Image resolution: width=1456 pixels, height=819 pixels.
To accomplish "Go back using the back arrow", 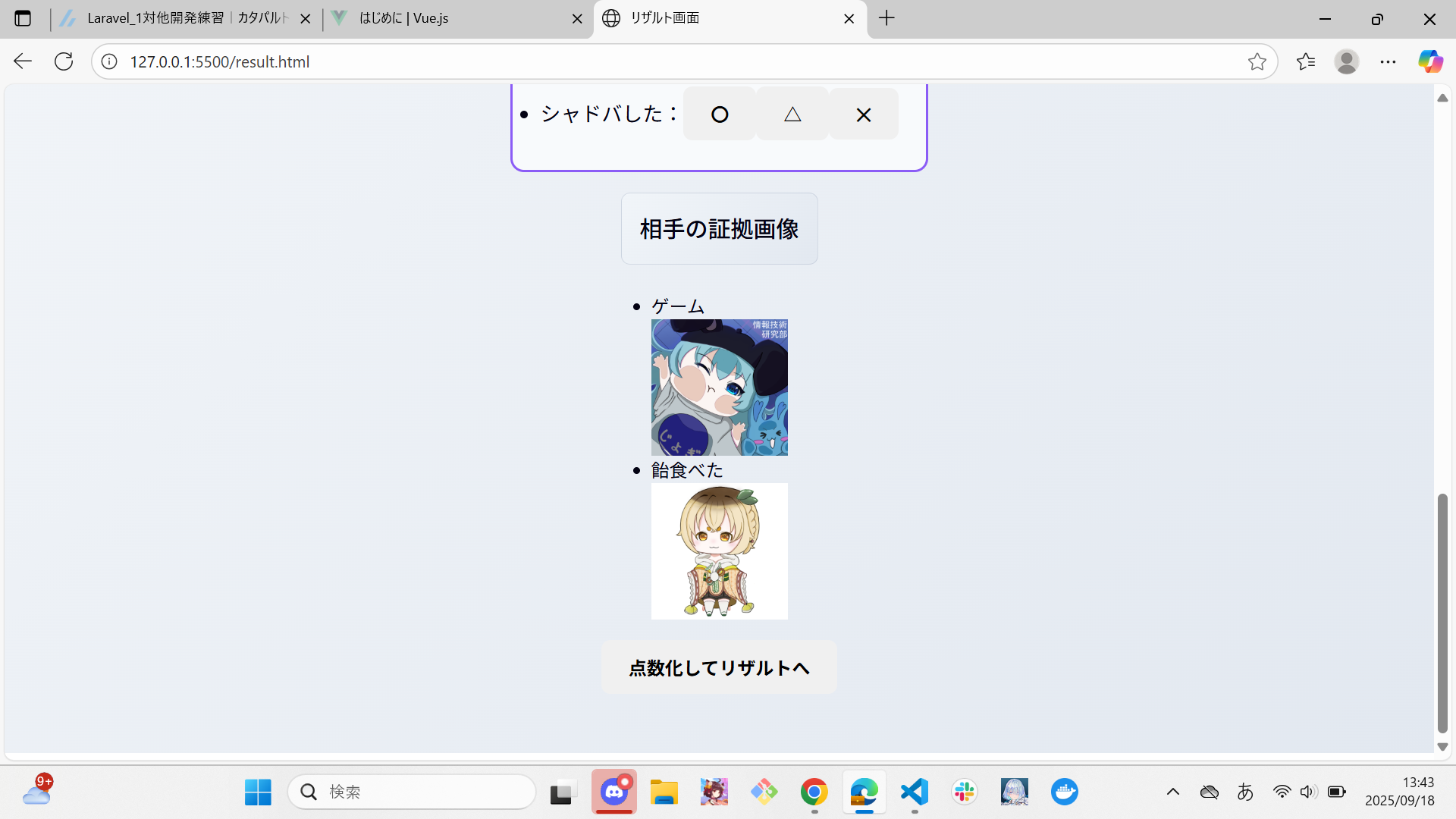I will [x=23, y=61].
